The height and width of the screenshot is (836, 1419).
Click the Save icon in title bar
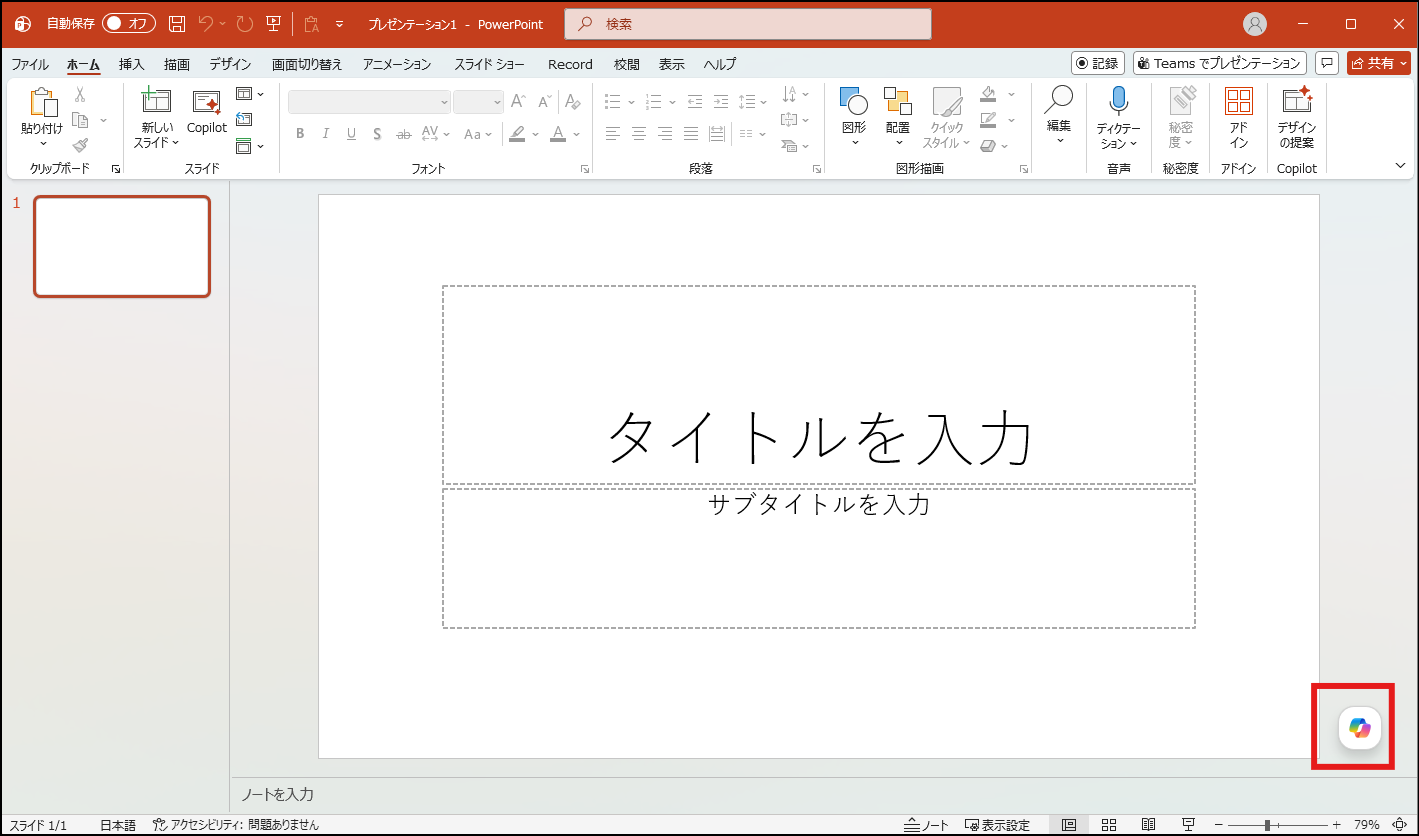[x=177, y=24]
